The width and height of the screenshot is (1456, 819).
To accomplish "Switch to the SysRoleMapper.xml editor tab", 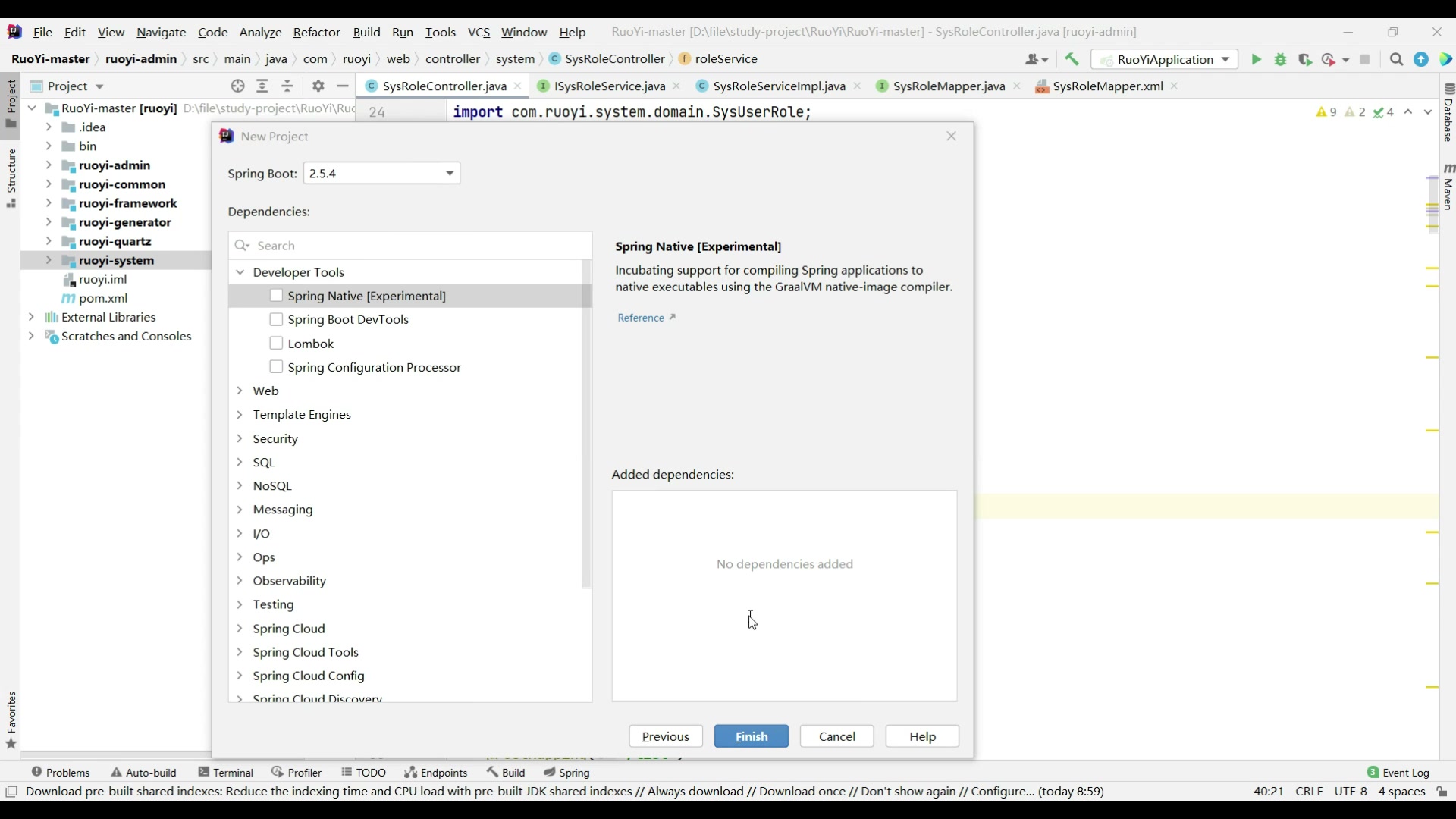I will coord(1107,86).
